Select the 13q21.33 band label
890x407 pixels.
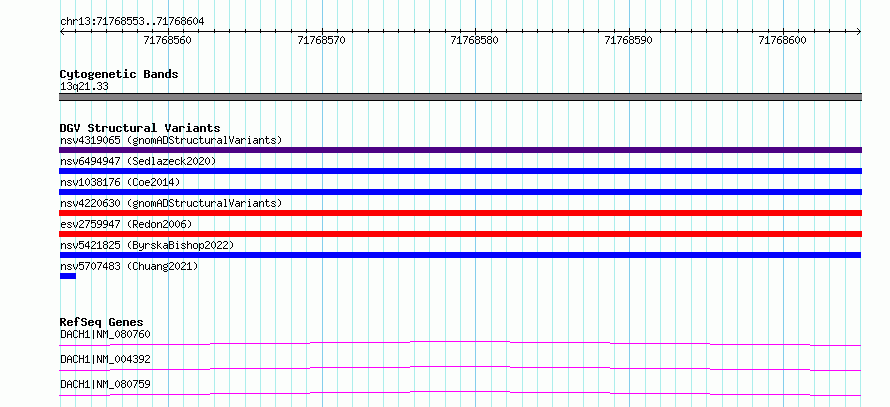[84, 87]
